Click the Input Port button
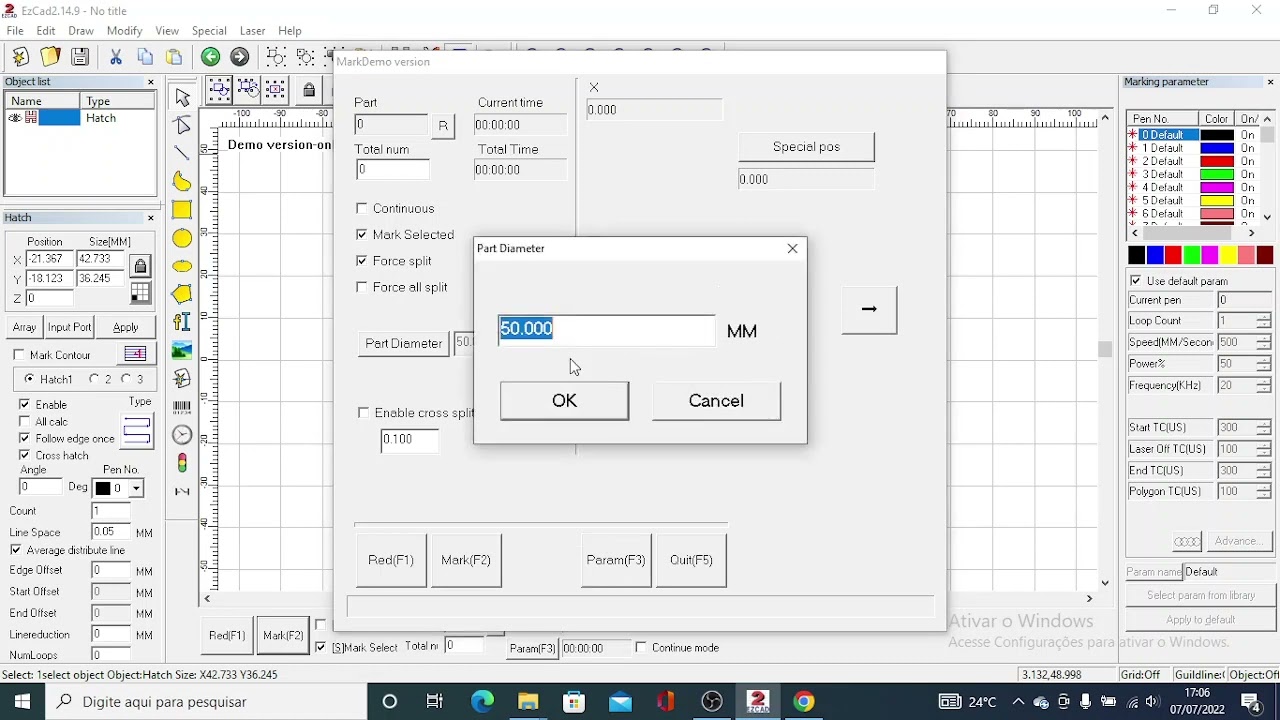 pyautogui.click(x=69, y=327)
